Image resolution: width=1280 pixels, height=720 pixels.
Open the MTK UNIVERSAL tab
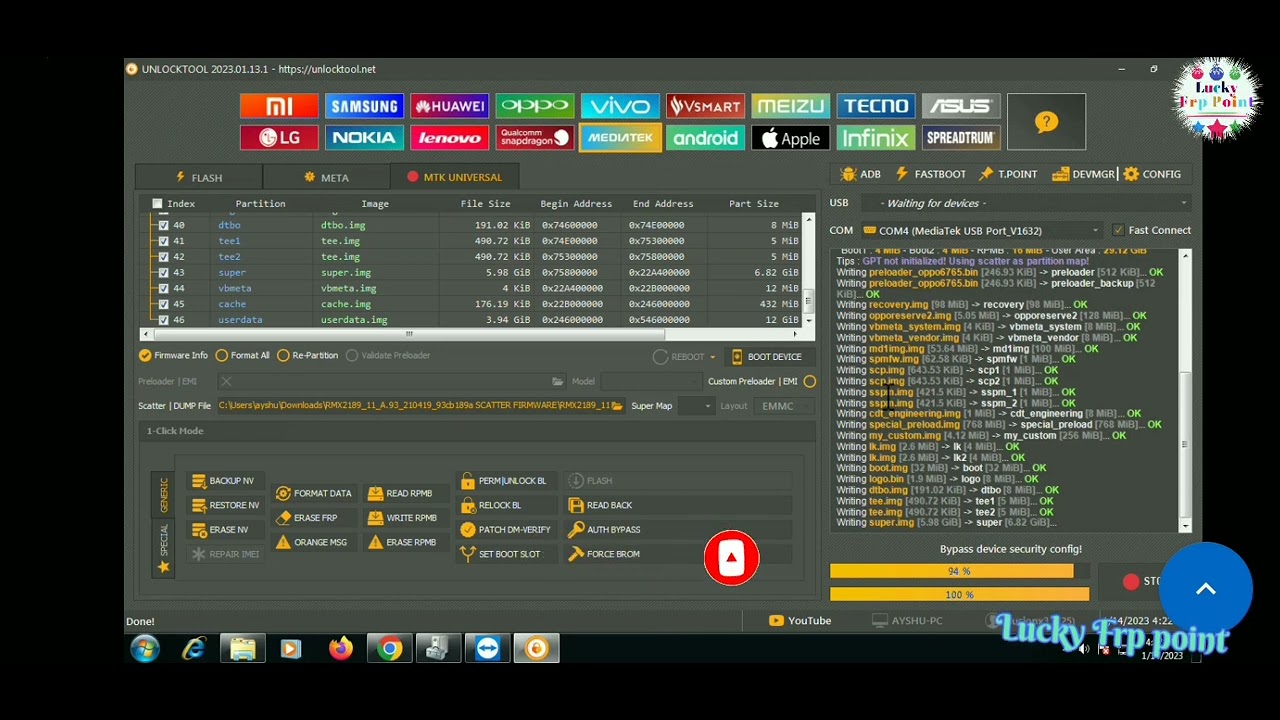coord(454,177)
